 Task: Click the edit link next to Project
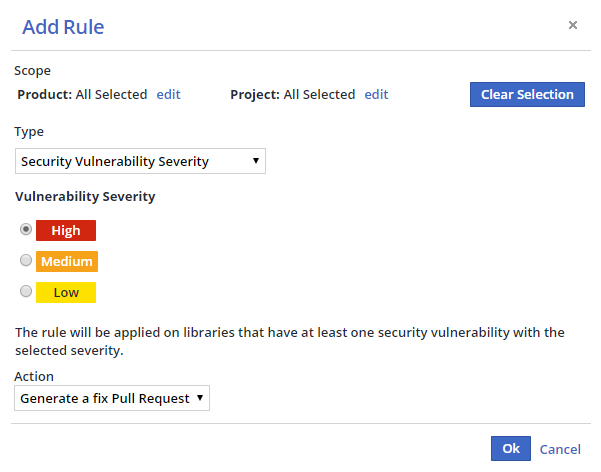point(376,94)
